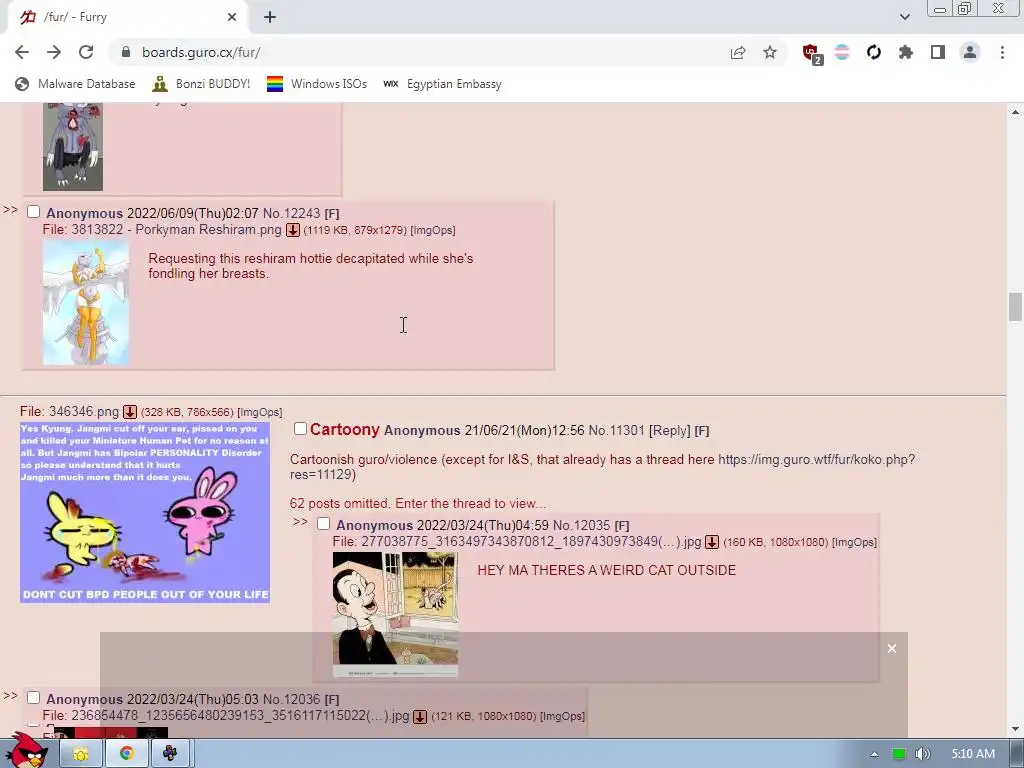The width and height of the screenshot is (1024, 768).
Task: Open ImgOps for the 121 KB image
Action: click(x=562, y=716)
